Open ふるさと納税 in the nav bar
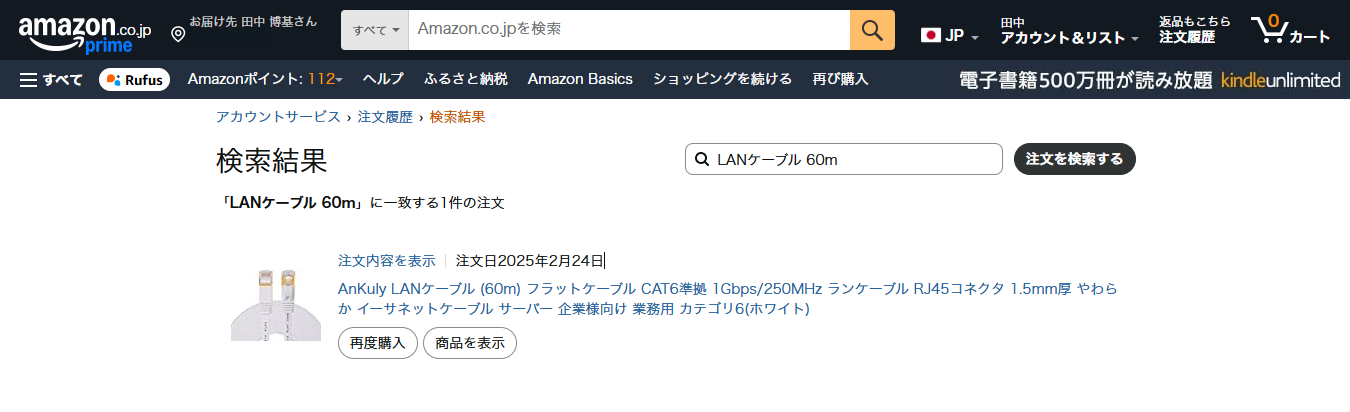The width and height of the screenshot is (1350, 412). tap(466, 79)
